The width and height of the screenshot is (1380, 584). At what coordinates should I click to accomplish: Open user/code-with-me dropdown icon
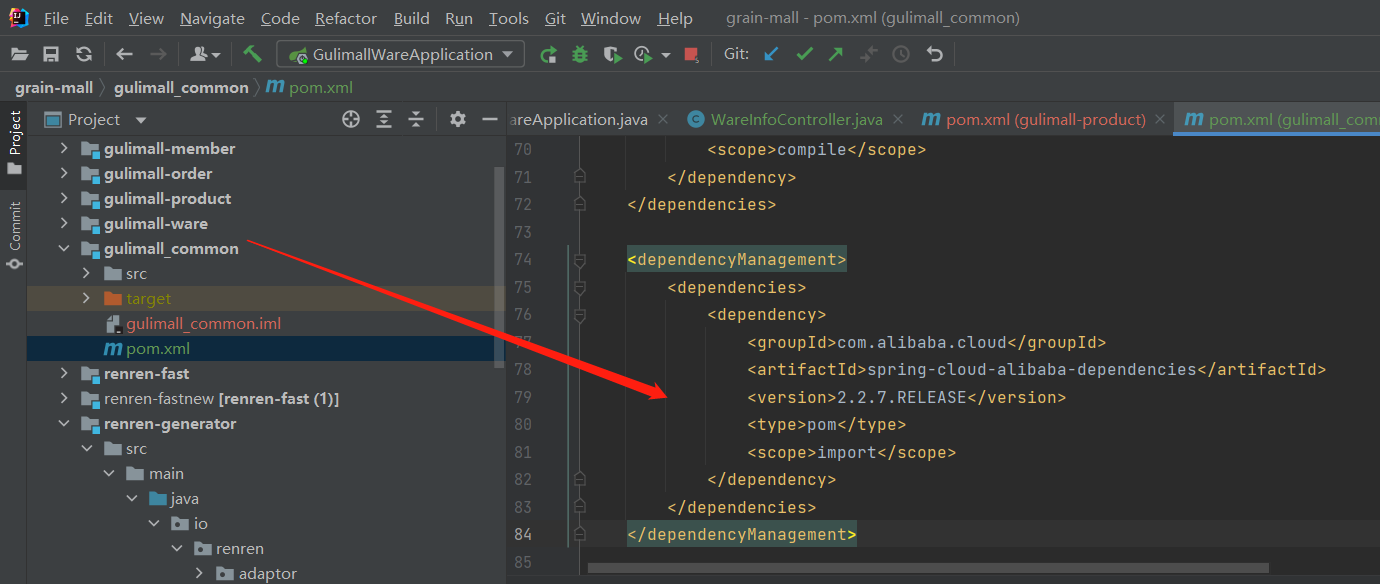point(204,54)
